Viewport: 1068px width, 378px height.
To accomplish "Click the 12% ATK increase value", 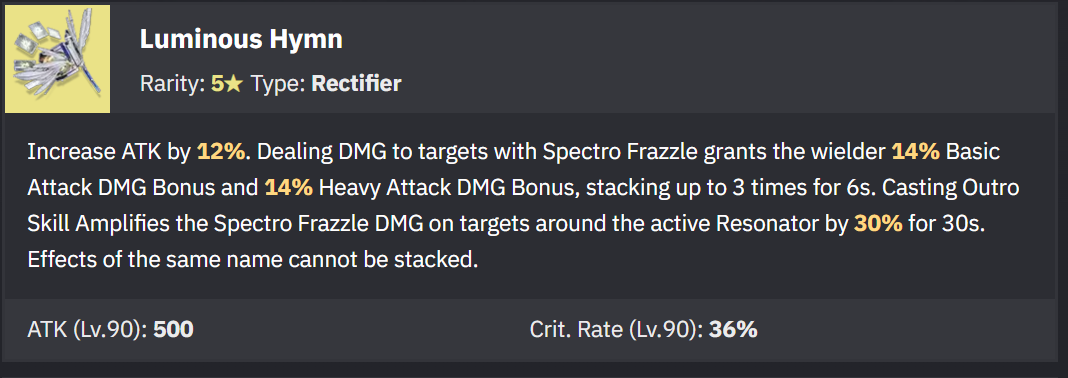I will 221,151.
